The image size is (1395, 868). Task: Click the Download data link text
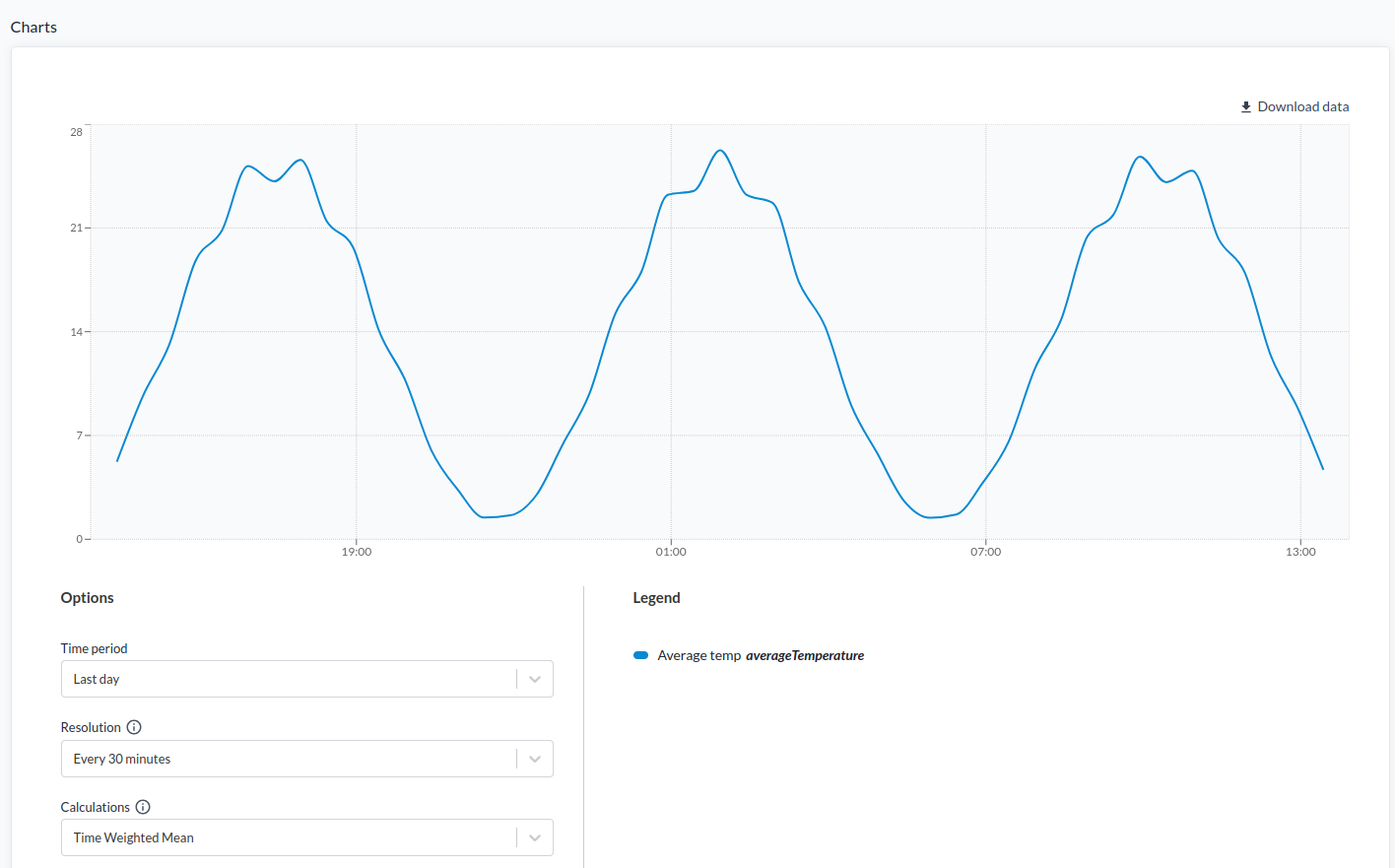point(1302,106)
